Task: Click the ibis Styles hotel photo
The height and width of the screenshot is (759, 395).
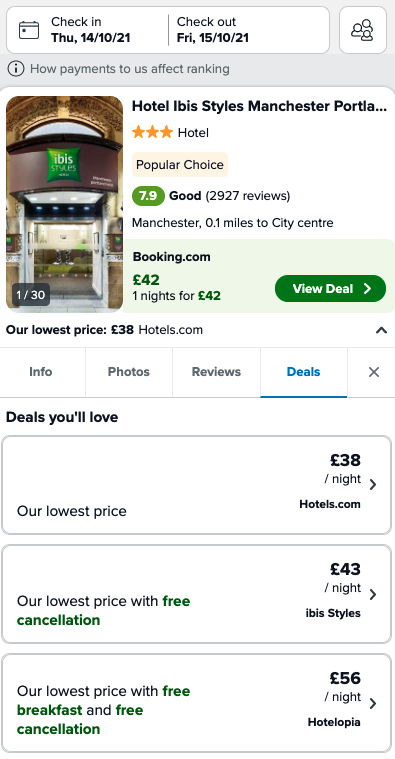Action: pyautogui.click(x=64, y=203)
